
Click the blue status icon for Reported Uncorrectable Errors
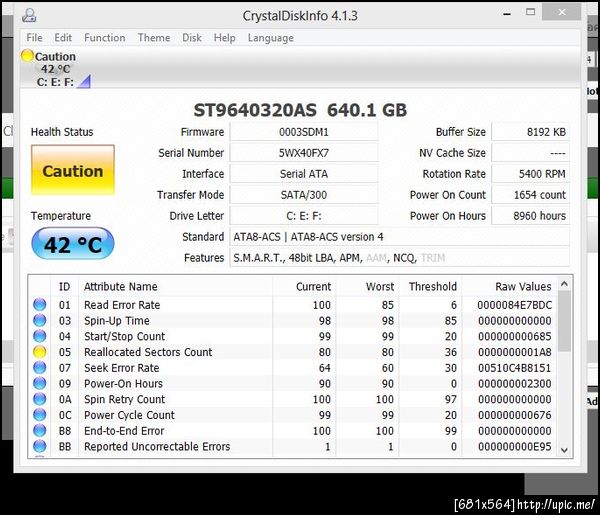click(40, 446)
